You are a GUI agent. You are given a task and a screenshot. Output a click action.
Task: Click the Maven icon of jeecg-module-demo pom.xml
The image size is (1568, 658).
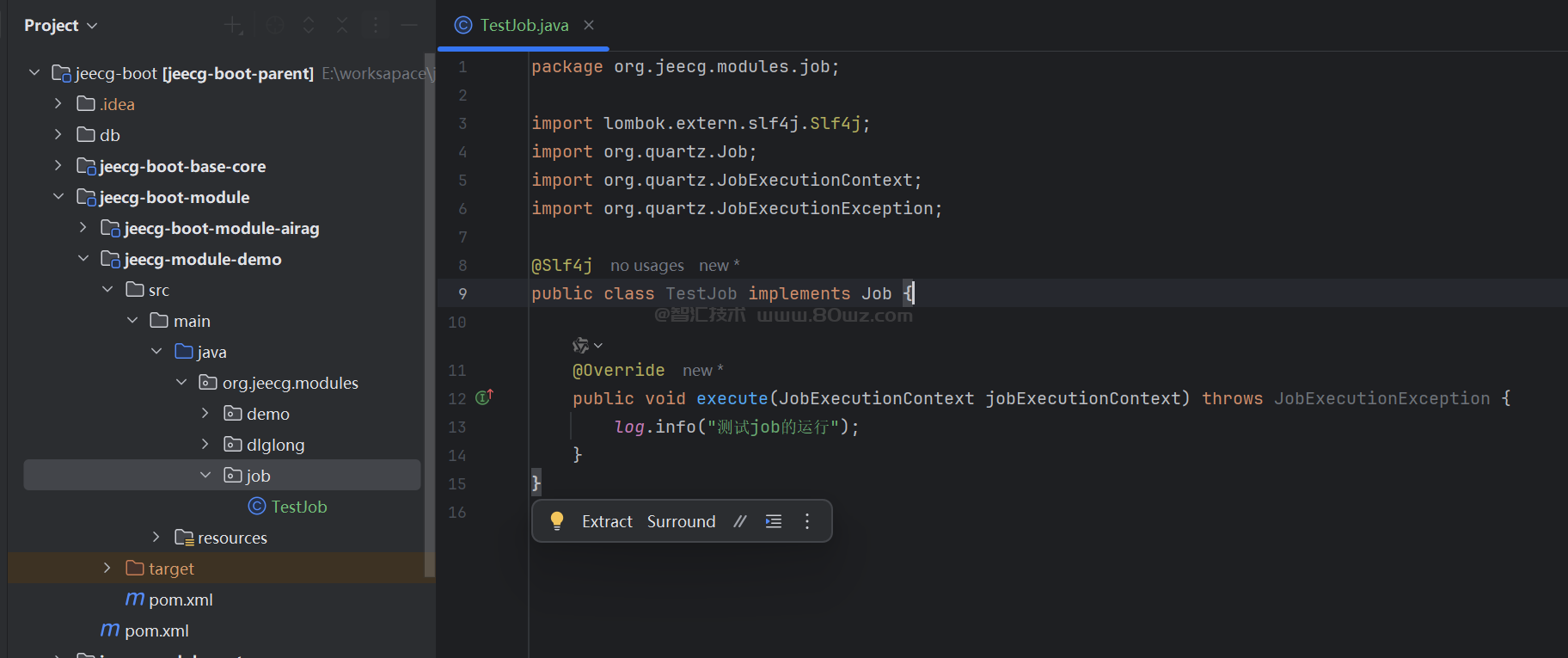135,599
